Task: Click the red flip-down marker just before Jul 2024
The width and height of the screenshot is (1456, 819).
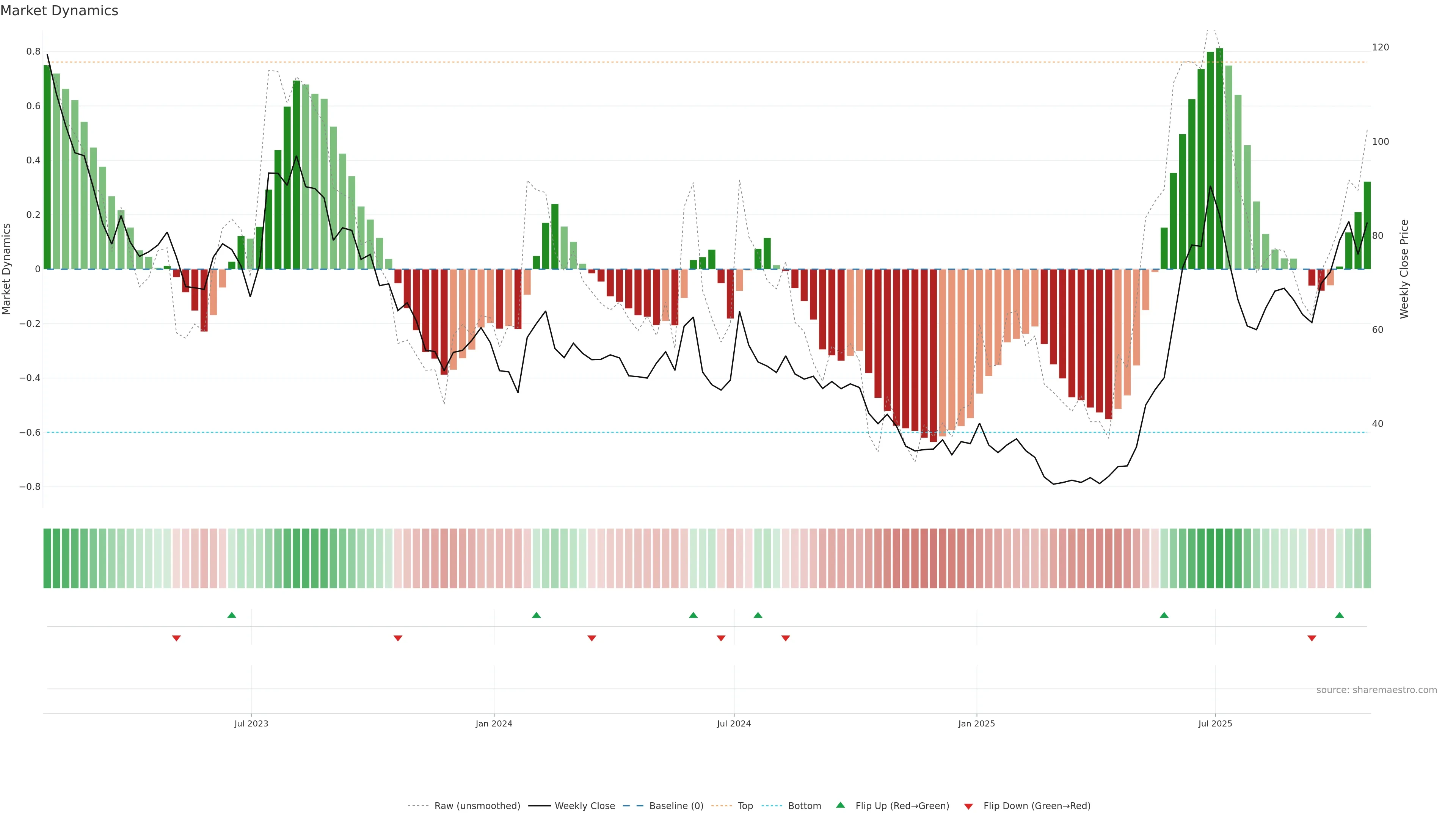Action: [721, 638]
